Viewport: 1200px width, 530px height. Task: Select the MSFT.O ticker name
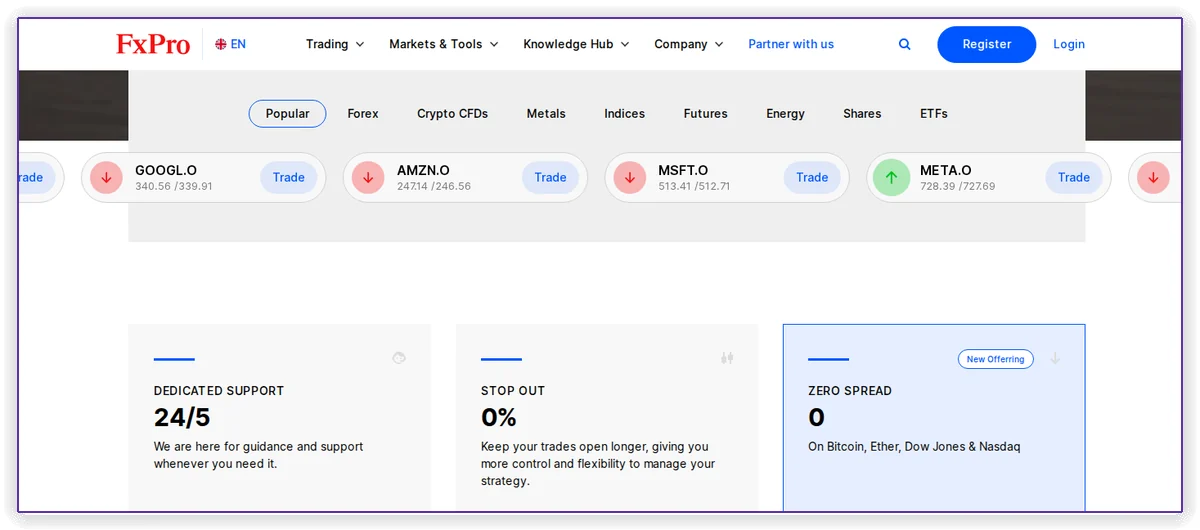pyautogui.click(x=683, y=171)
